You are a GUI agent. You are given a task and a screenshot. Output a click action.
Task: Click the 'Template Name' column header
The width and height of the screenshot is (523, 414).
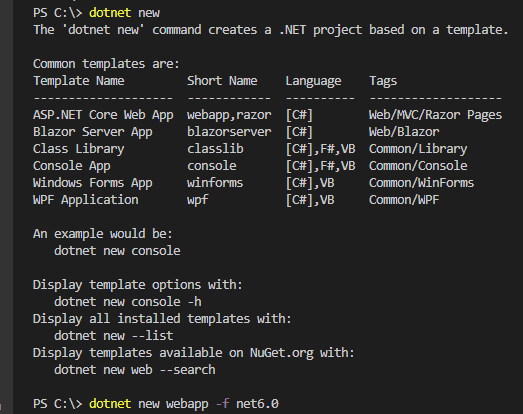click(x=79, y=81)
